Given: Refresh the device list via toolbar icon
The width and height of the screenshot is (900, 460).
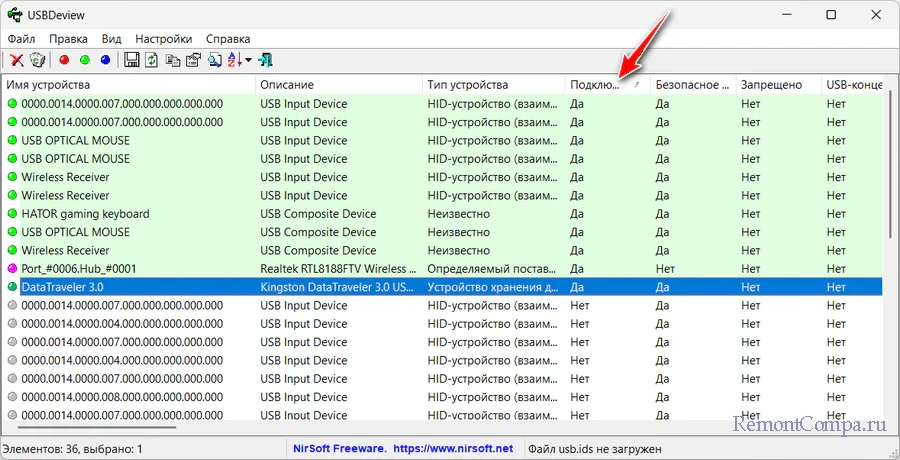Looking at the screenshot, I should (x=151, y=60).
